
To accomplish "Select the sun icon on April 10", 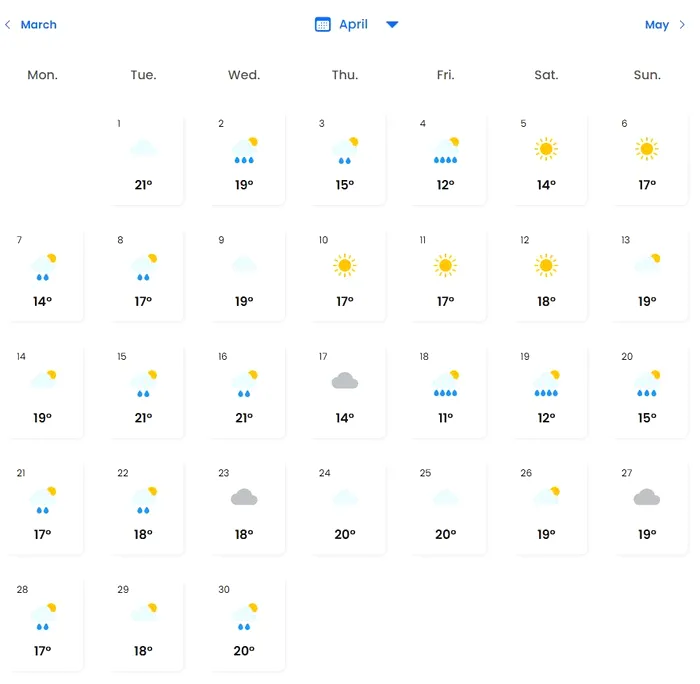I will coord(345,265).
